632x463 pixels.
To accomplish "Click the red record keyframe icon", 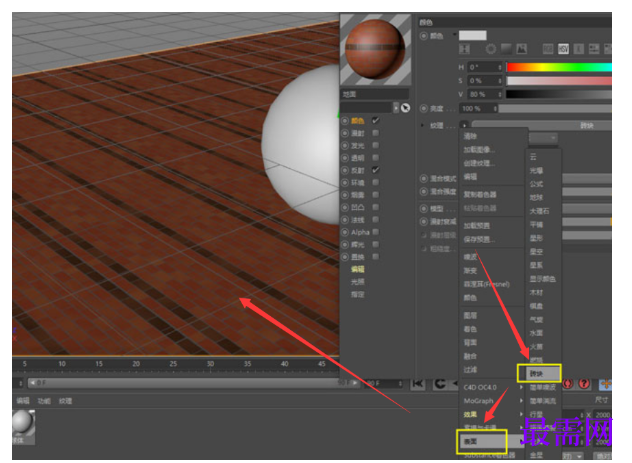I will (568, 384).
